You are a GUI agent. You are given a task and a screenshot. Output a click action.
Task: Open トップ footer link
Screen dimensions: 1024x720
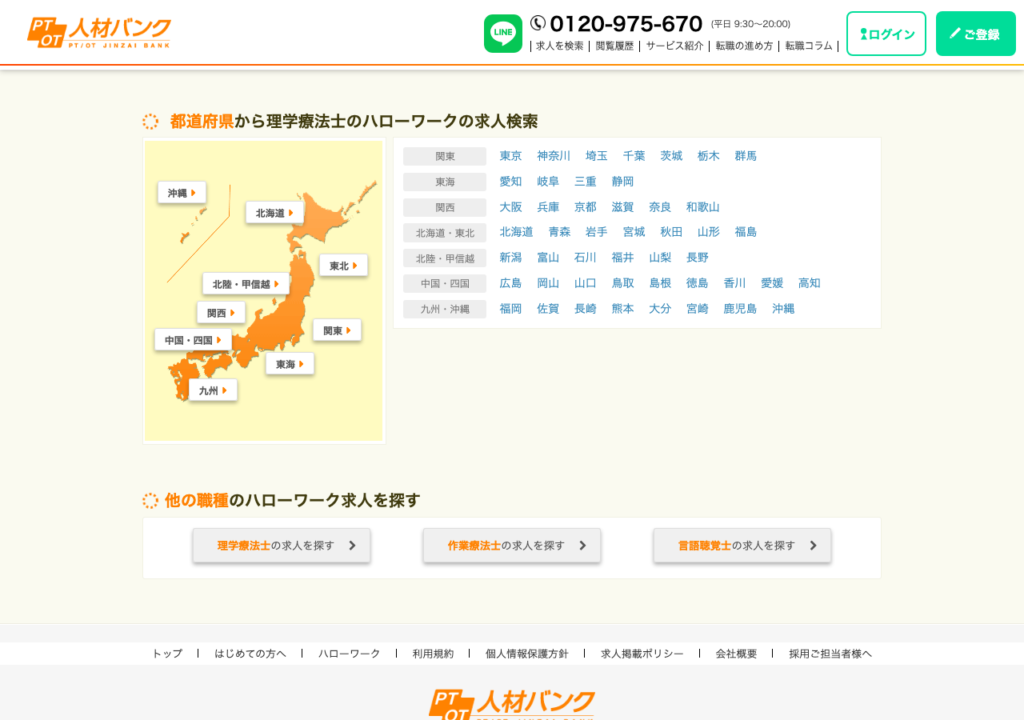(167, 653)
